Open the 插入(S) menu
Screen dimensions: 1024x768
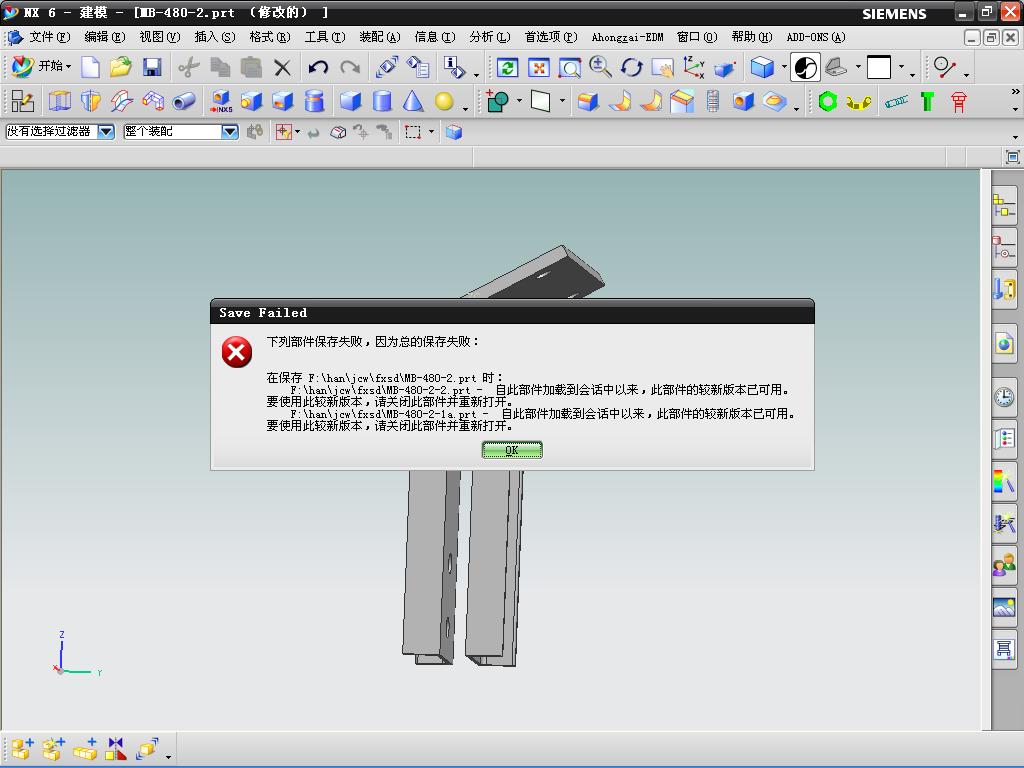(x=214, y=37)
